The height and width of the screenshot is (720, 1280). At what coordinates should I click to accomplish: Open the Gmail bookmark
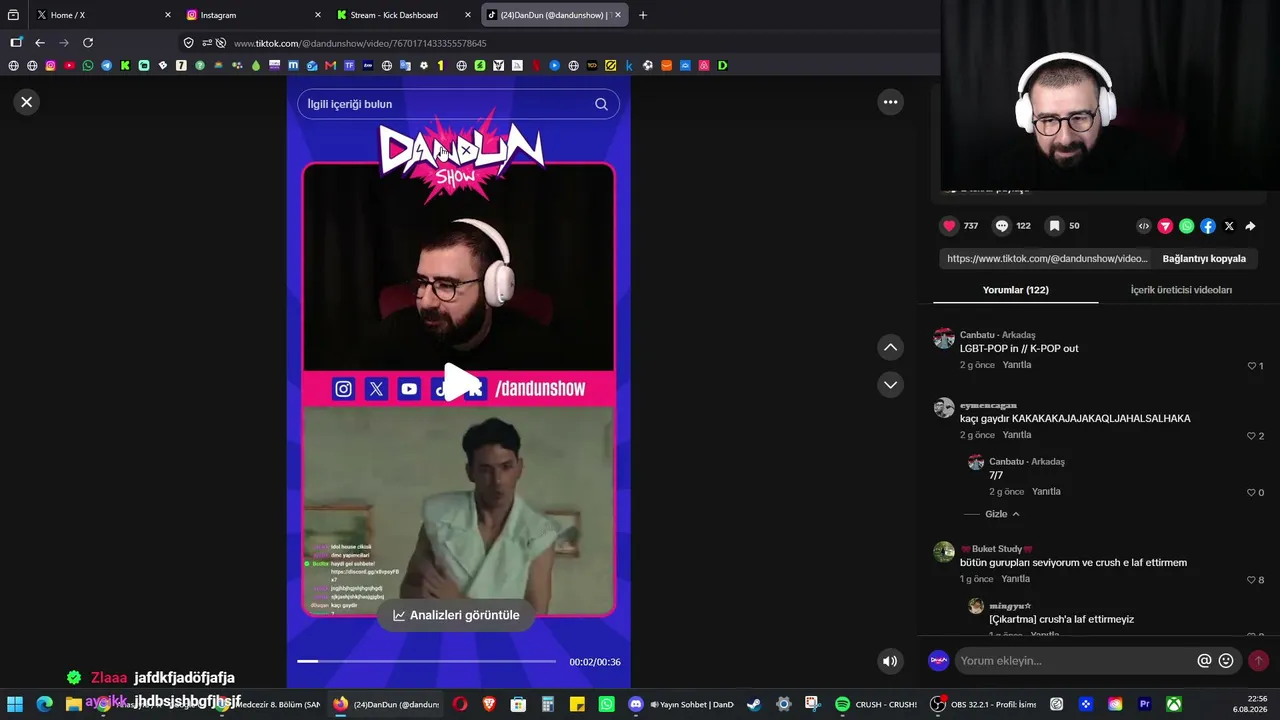(x=331, y=66)
